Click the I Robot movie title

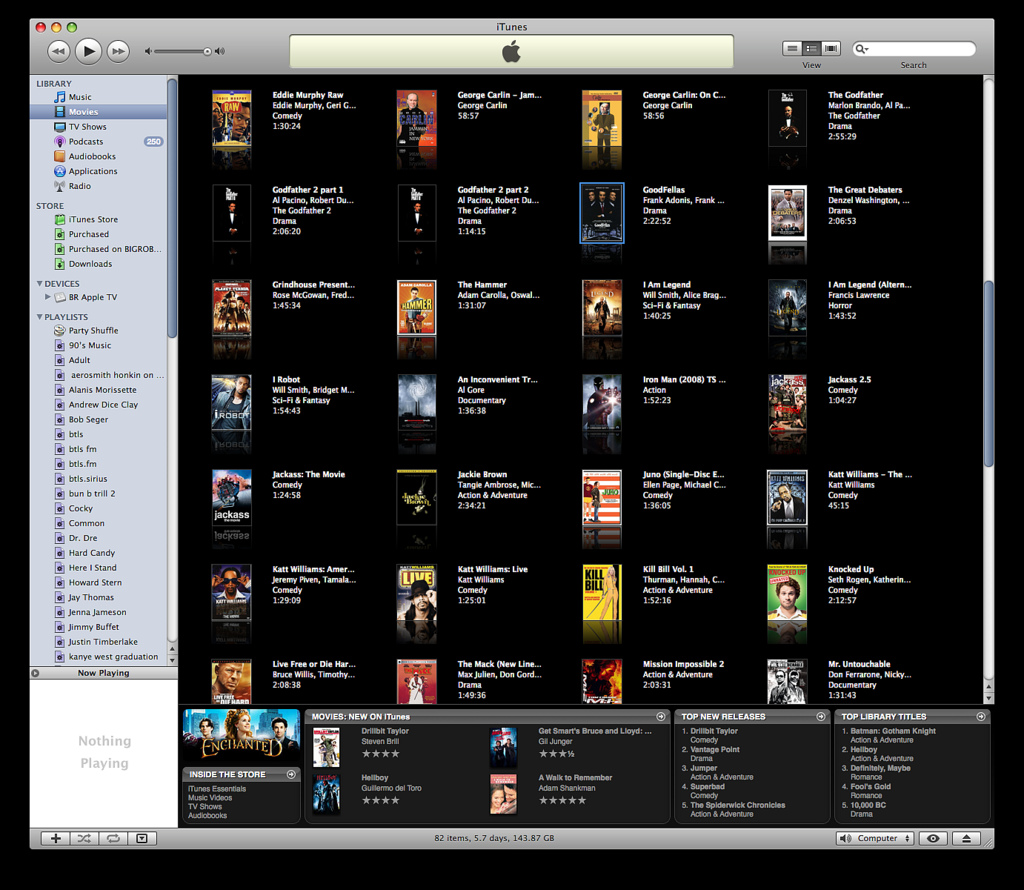286,379
